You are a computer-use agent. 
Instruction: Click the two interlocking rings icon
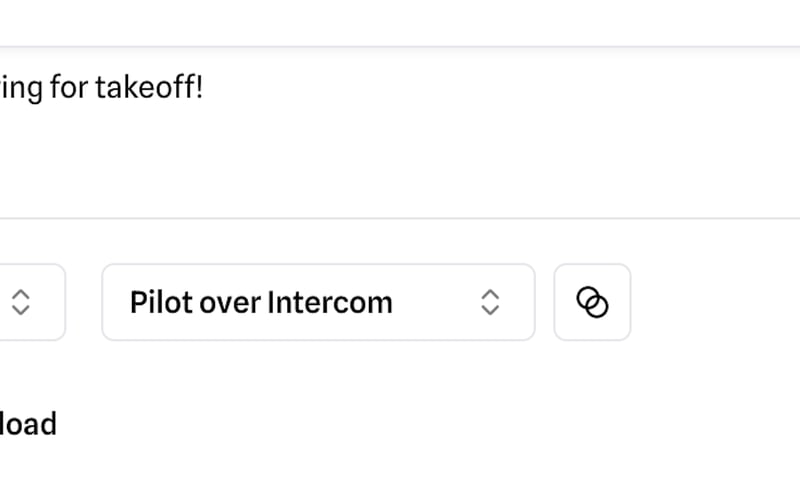point(592,302)
